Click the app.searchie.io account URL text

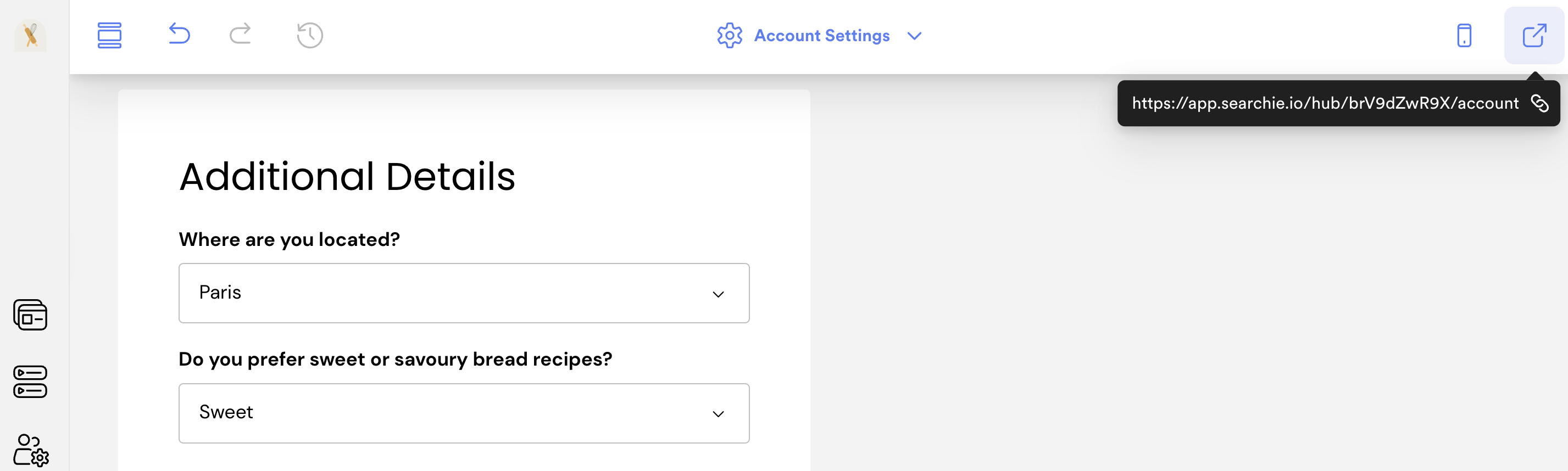[x=1325, y=103]
